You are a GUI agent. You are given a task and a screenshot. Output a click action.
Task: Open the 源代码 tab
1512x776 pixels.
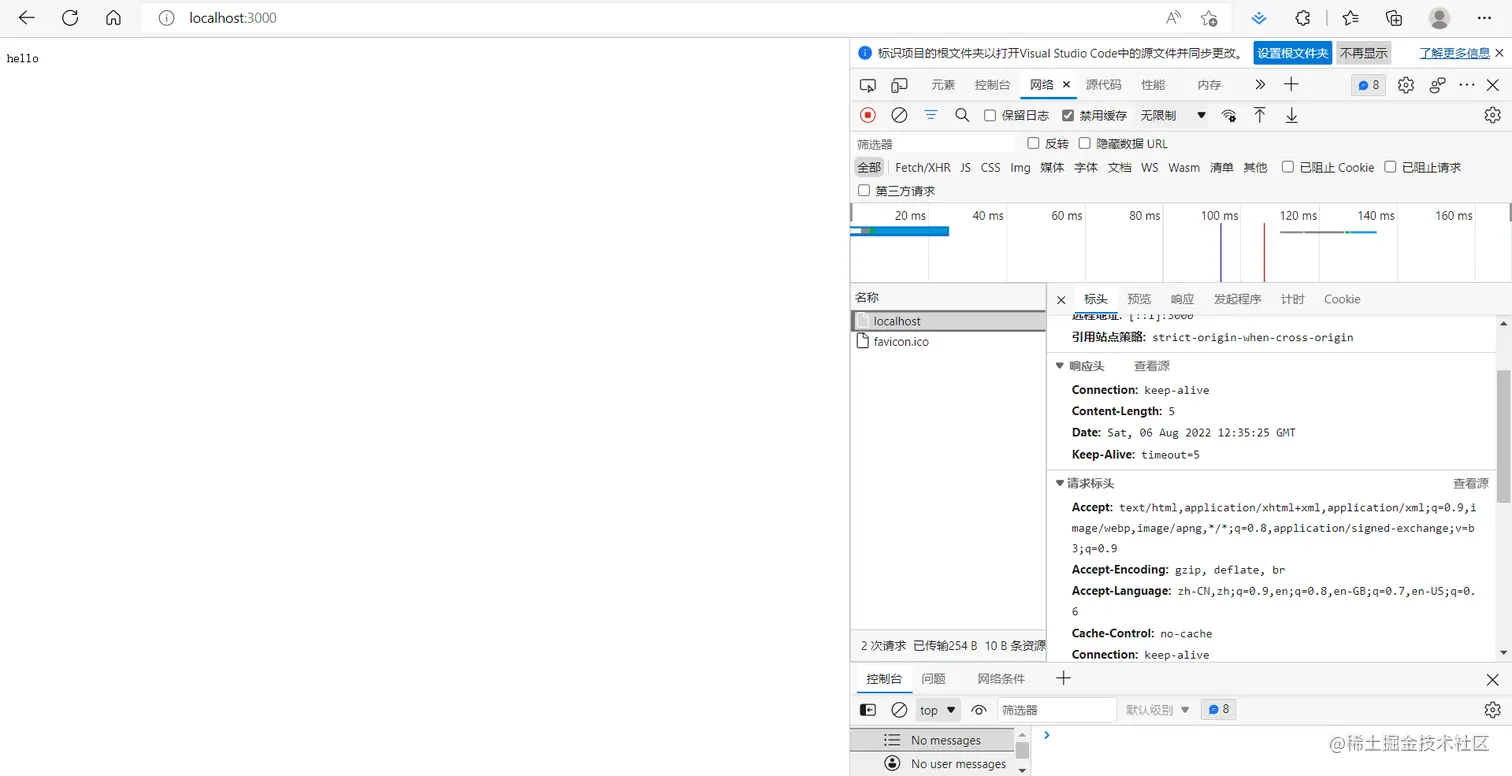tap(1104, 85)
